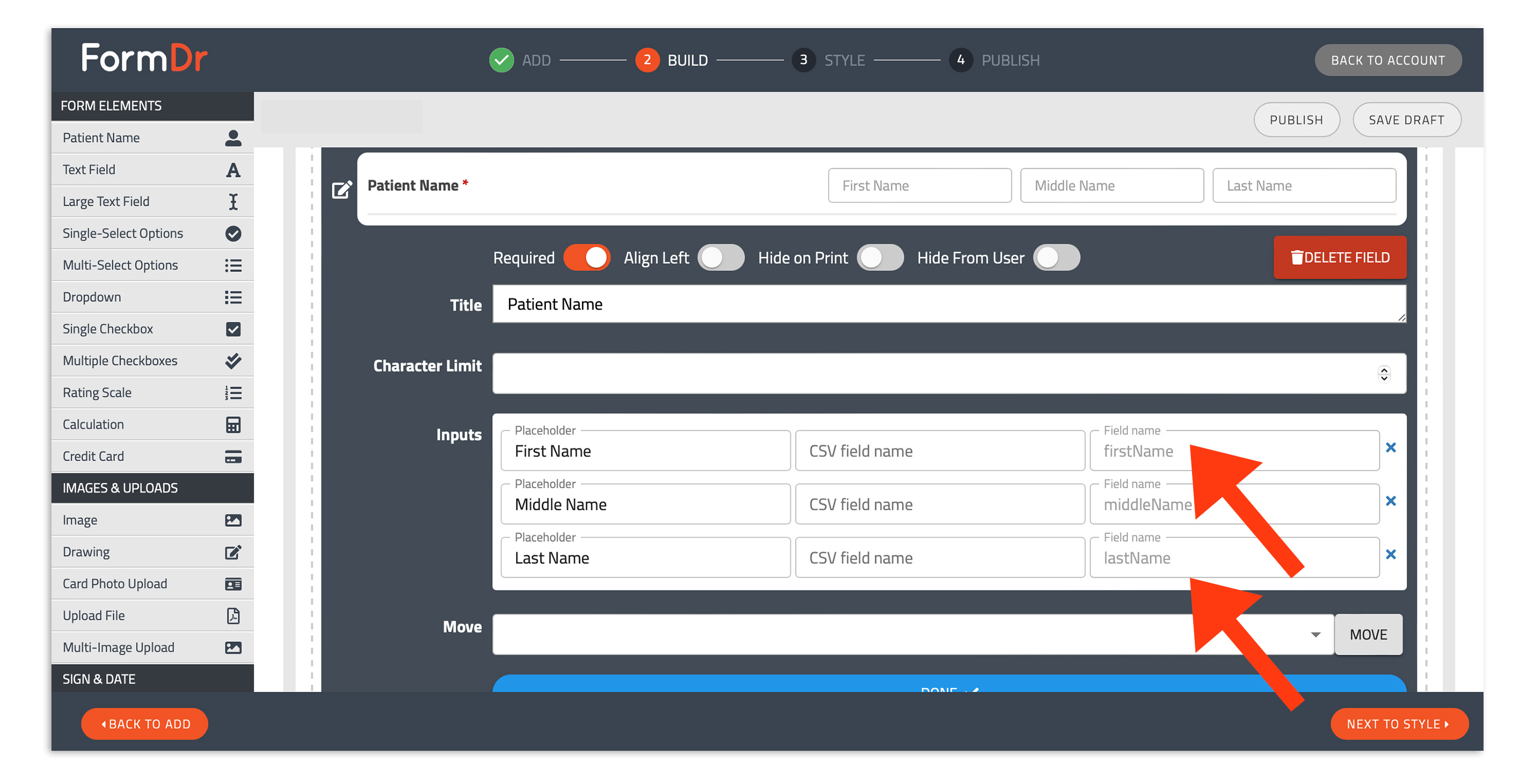Remove the First Name input row
The height and width of the screenshot is (784, 1540).
click(x=1391, y=448)
